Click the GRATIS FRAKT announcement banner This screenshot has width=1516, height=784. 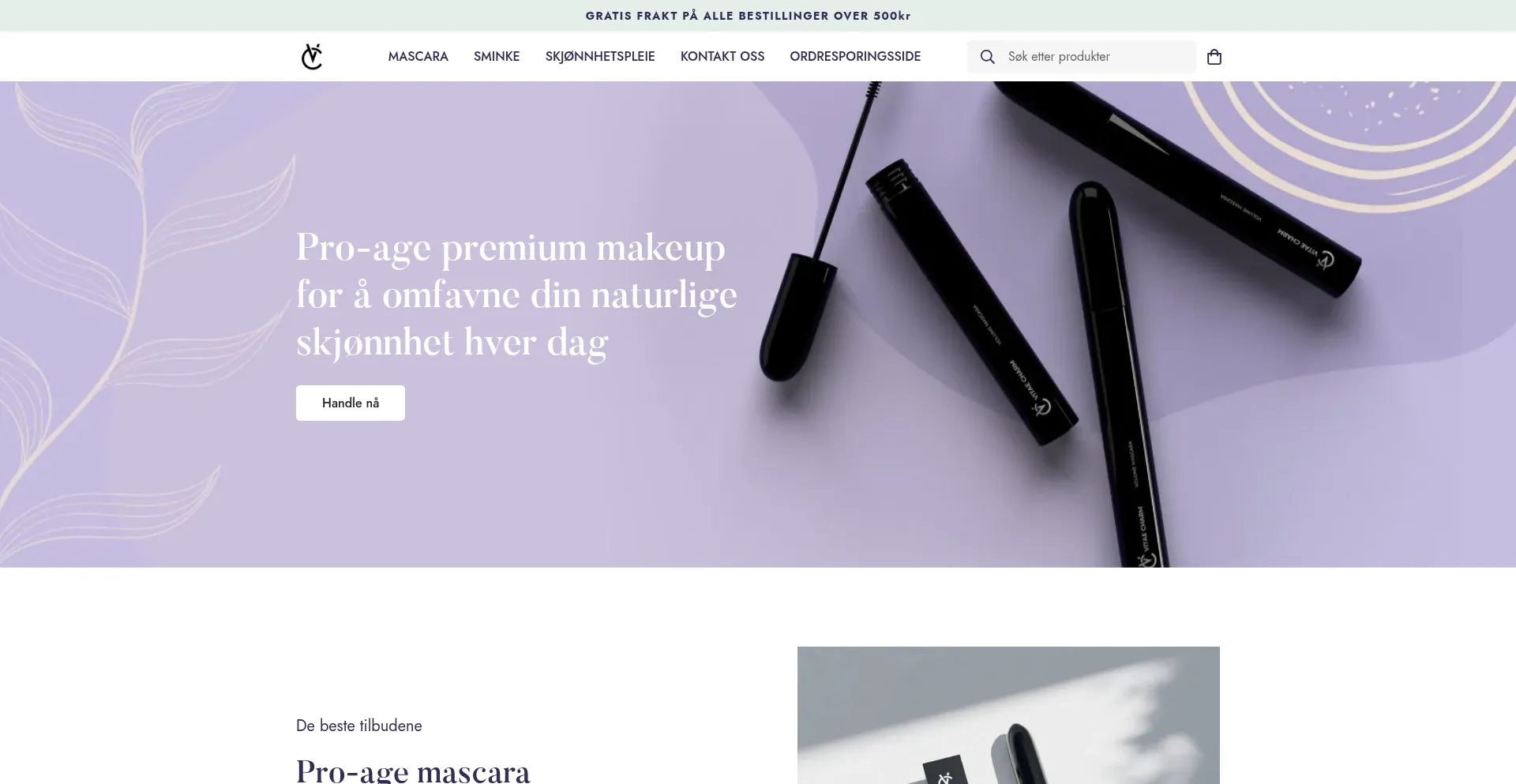coord(749,16)
